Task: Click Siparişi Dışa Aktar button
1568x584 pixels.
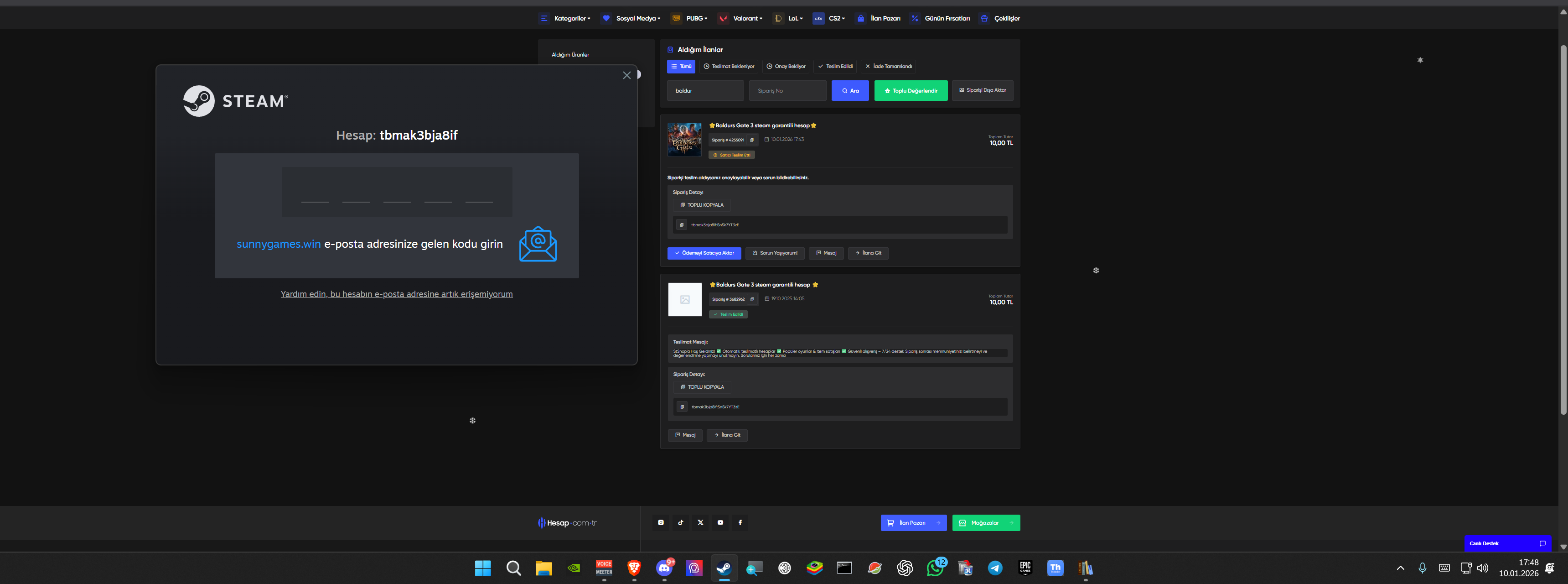Action: 983,90
